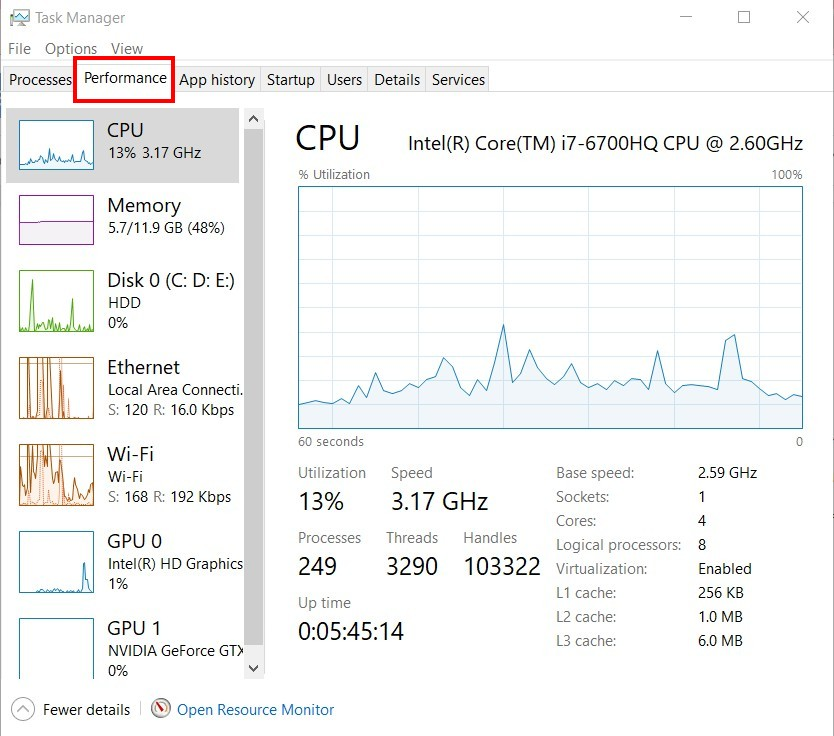The width and height of the screenshot is (834, 736).
Task: Click the Virtualization value Enabled
Action: 724,568
